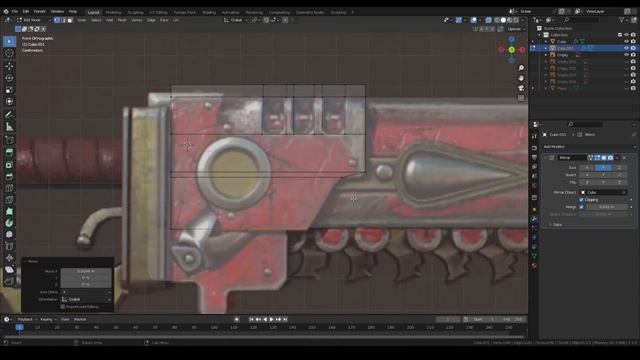Click the Move X value field
The image size is (640, 360).
point(86,271)
